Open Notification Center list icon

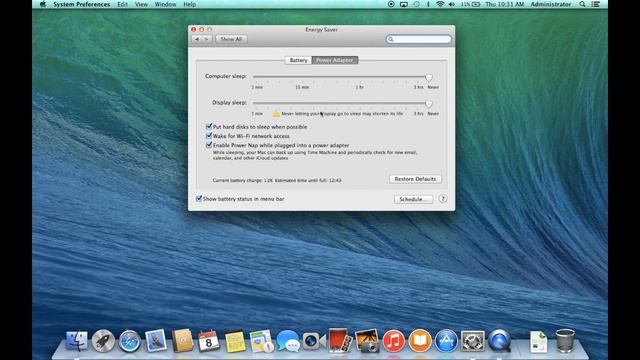click(596, 4)
